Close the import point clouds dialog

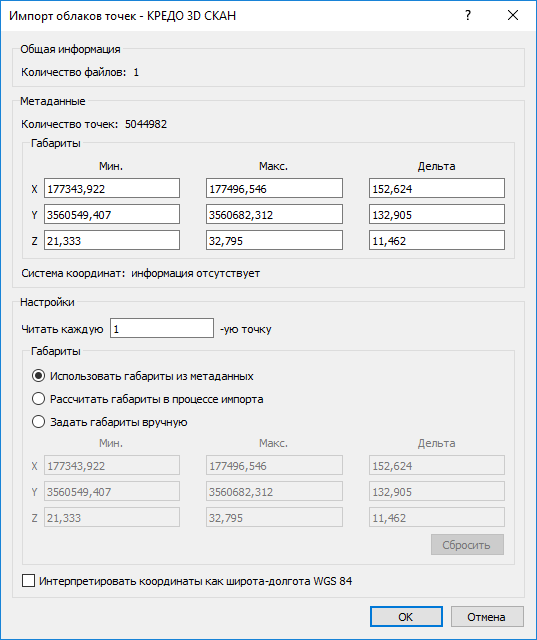(513, 16)
